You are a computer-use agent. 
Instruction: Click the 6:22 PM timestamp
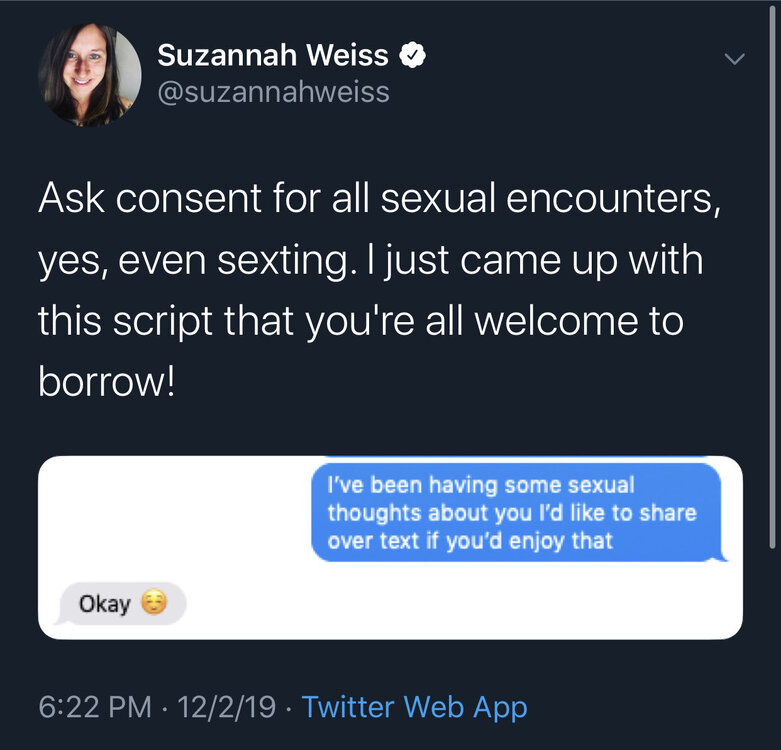[94, 708]
